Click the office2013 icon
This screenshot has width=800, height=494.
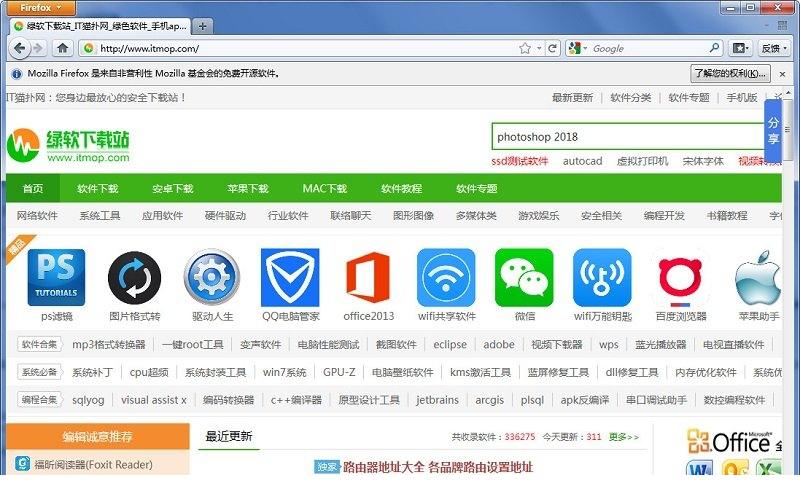368,277
